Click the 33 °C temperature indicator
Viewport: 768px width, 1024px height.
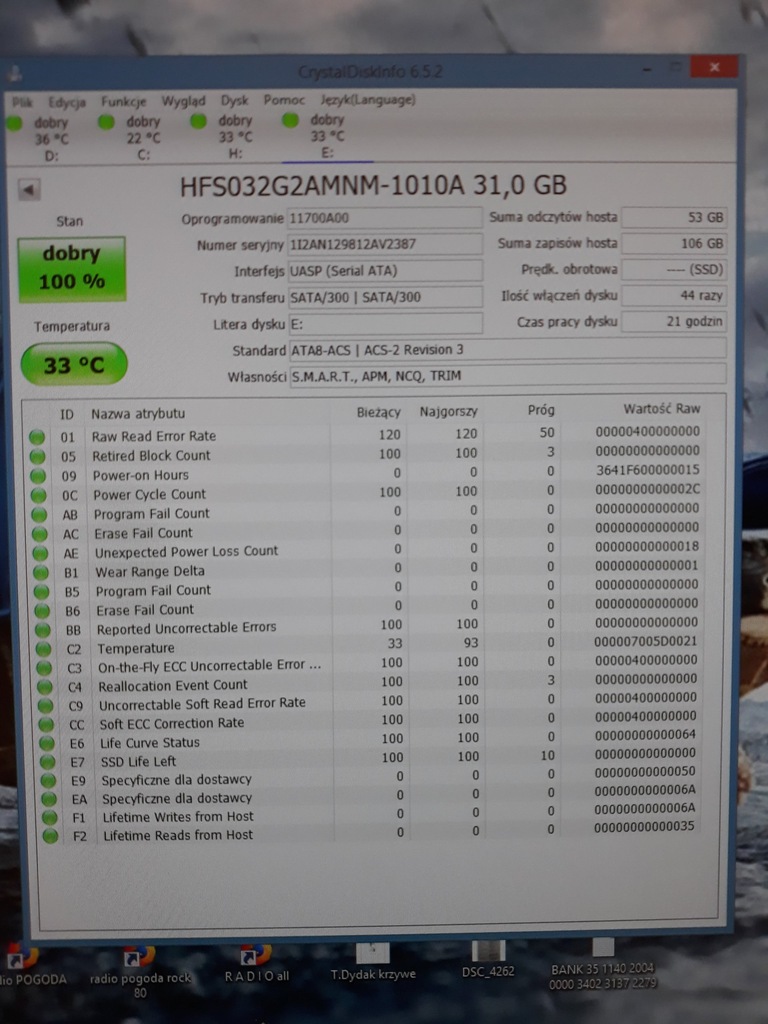pyautogui.click(x=74, y=364)
